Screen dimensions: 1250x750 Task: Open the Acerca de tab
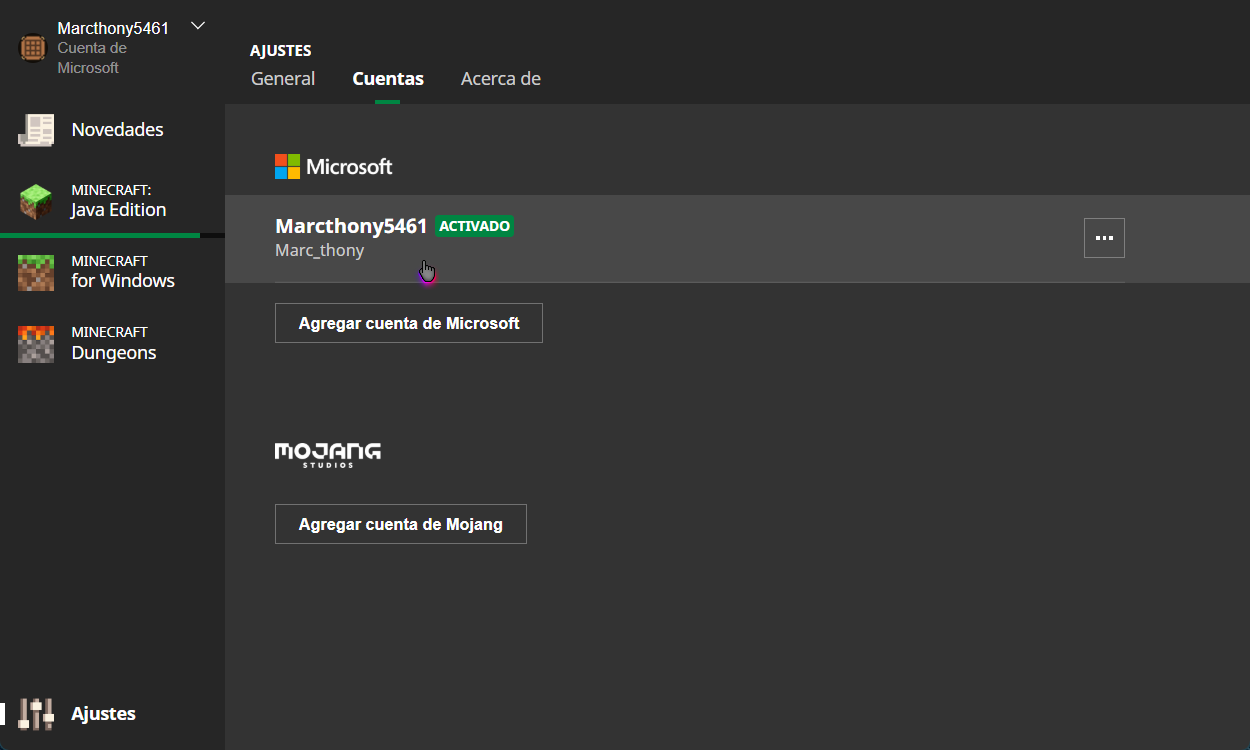[500, 79]
